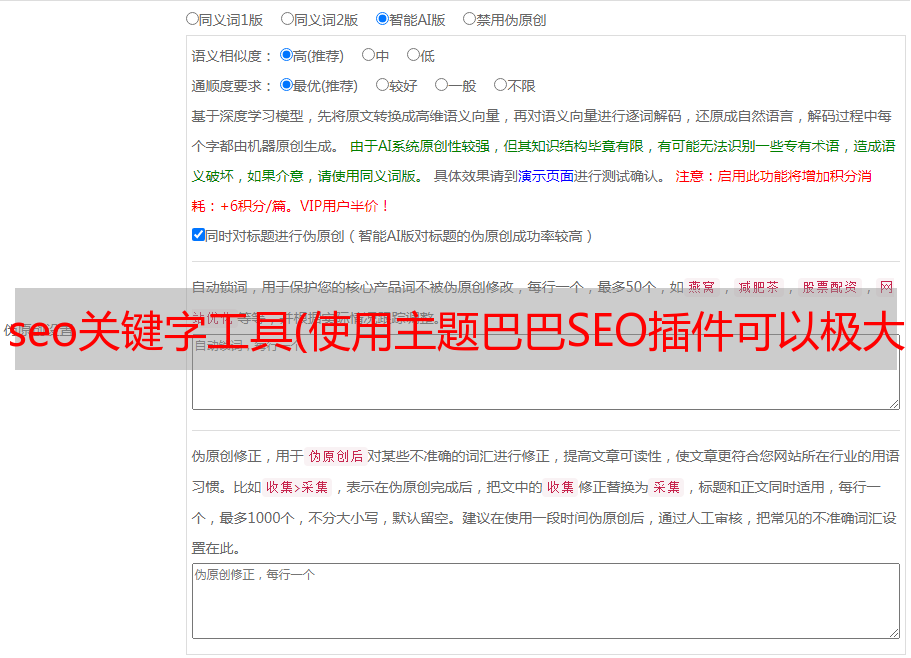Click the 收集>采集 example tag

coord(297,487)
